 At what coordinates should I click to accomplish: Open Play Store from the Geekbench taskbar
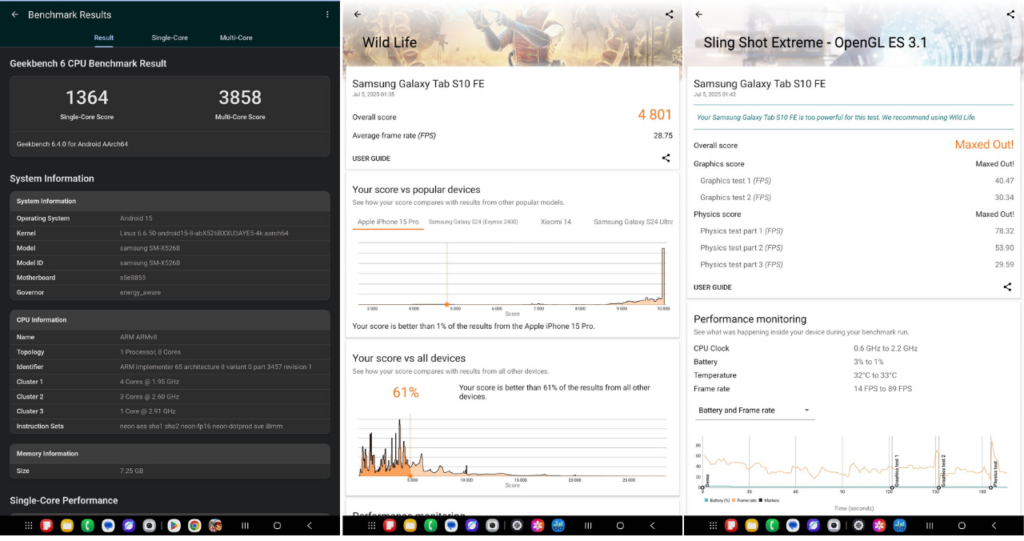pos(173,525)
